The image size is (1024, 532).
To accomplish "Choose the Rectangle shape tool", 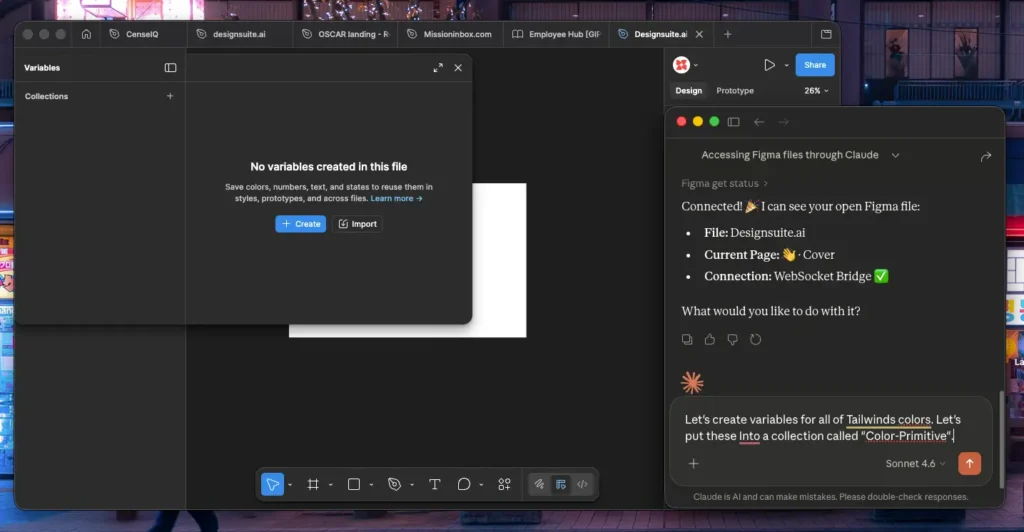I will pyautogui.click(x=353, y=484).
